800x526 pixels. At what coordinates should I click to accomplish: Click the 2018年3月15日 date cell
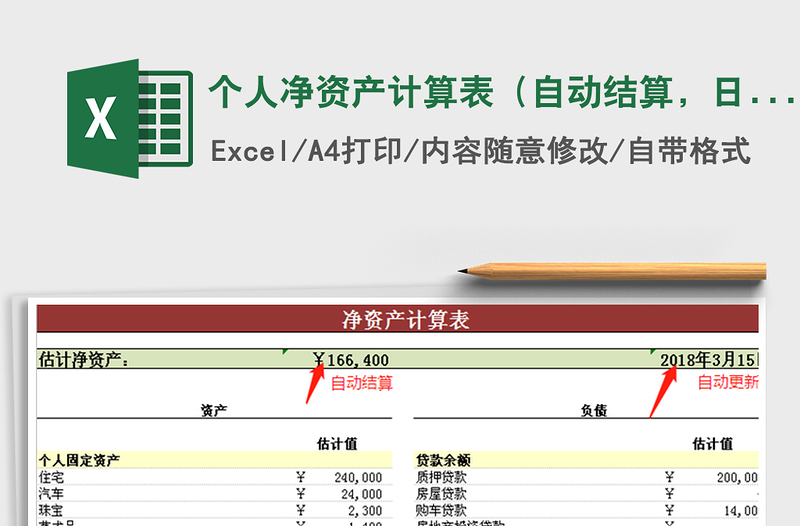709,360
